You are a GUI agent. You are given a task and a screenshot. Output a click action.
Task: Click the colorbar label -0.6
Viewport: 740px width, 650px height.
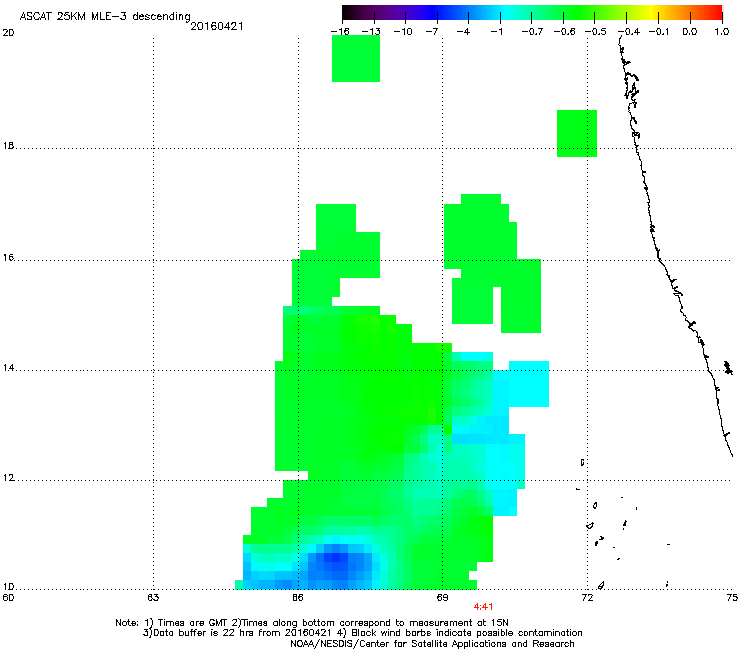564,32
